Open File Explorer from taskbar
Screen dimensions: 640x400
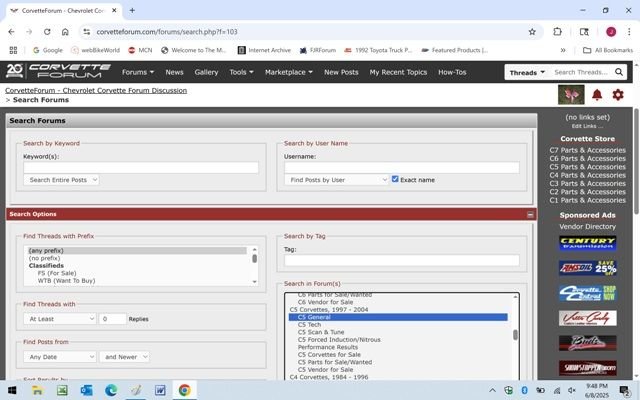38,390
